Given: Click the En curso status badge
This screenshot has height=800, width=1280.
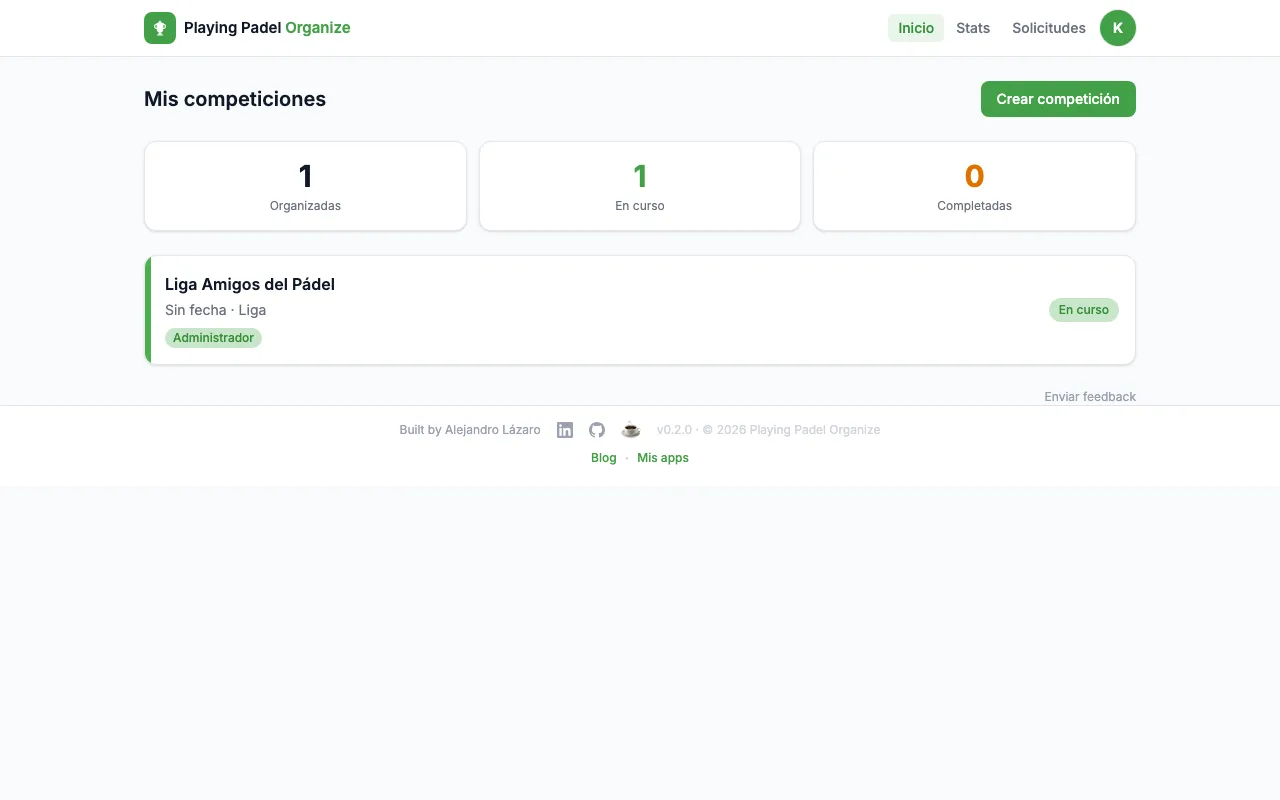Looking at the screenshot, I should (x=1084, y=310).
